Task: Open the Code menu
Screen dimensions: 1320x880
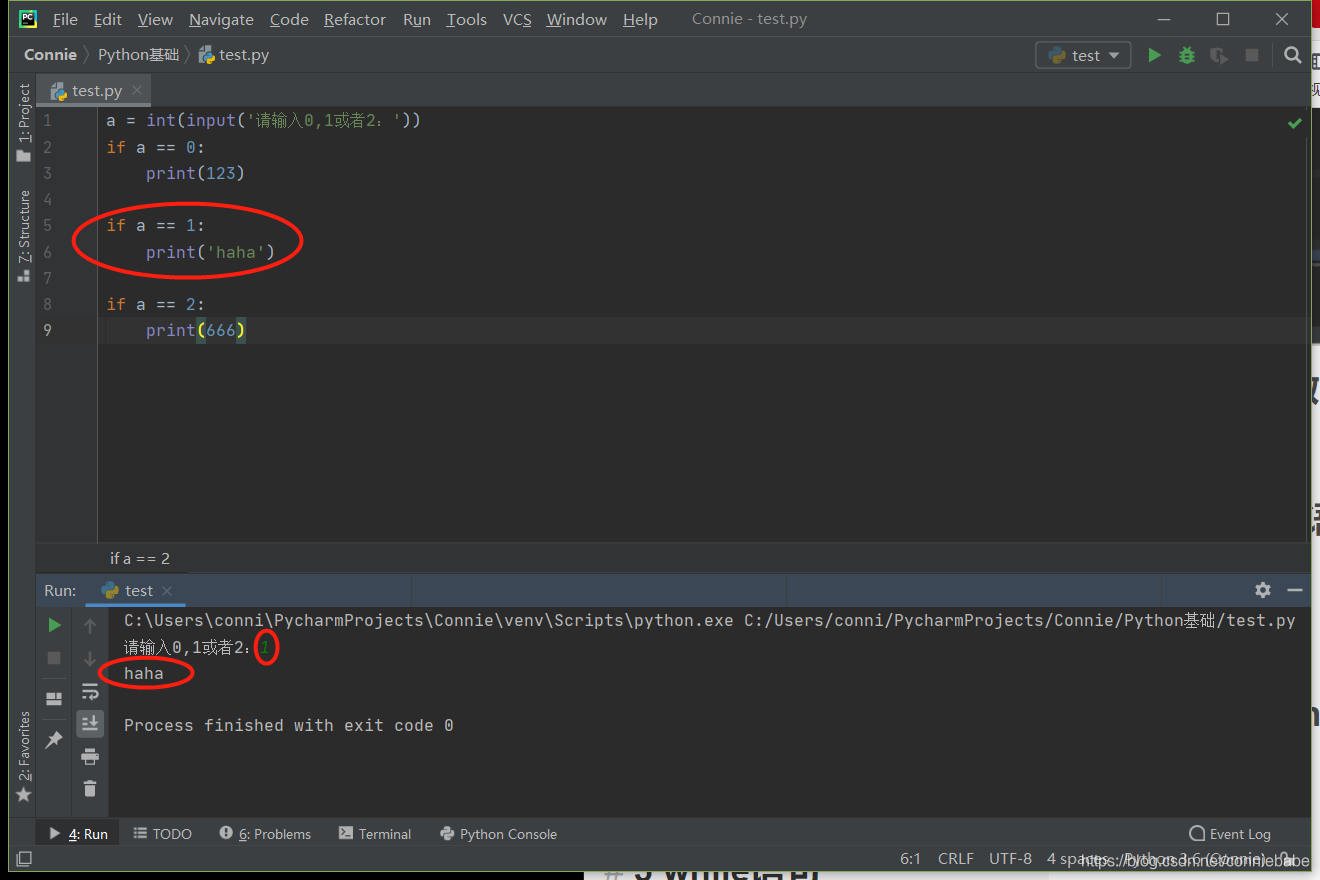Action: [x=289, y=19]
